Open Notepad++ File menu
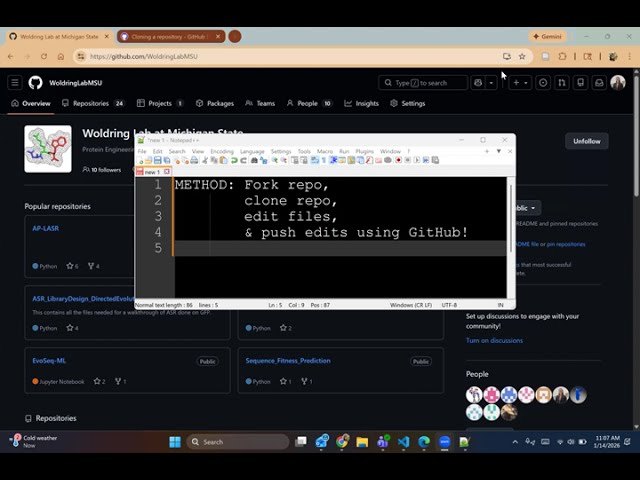 (142, 151)
